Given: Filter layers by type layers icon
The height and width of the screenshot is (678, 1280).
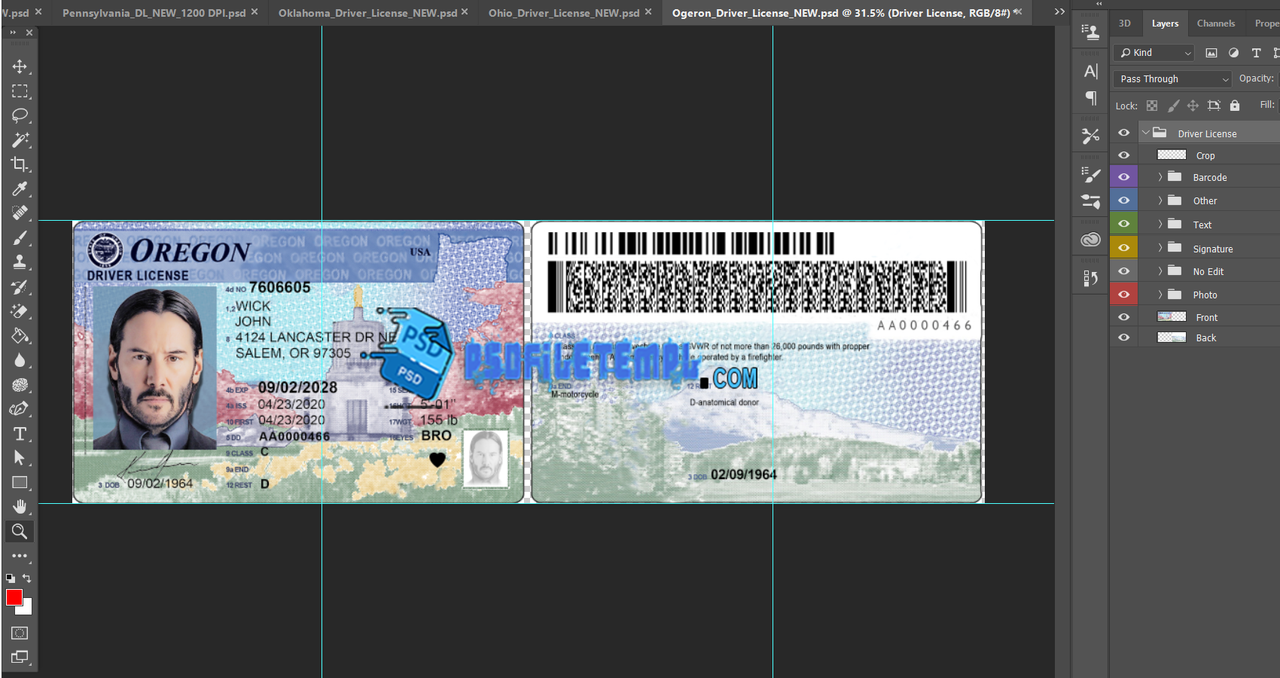Looking at the screenshot, I should (x=1256, y=53).
